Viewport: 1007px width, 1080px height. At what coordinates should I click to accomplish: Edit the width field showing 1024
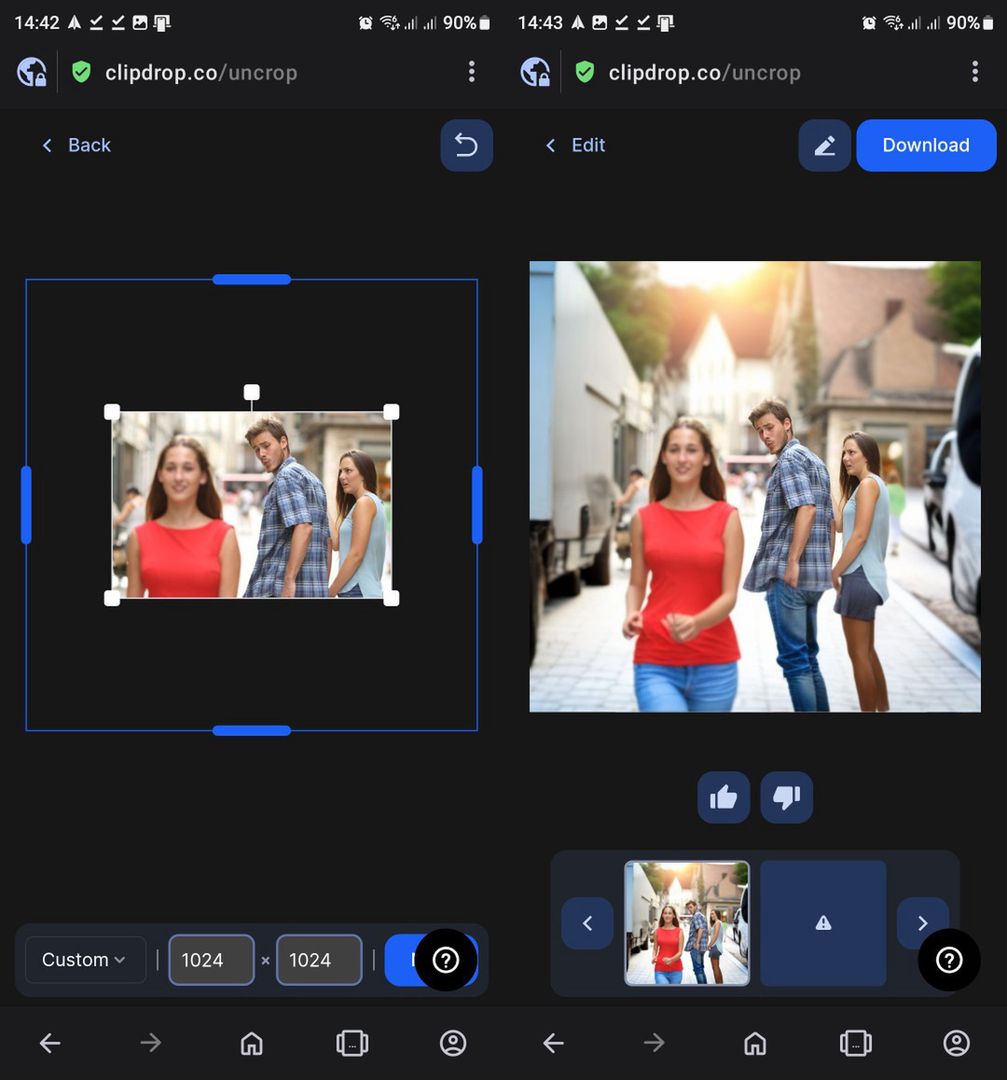[211, 959]
